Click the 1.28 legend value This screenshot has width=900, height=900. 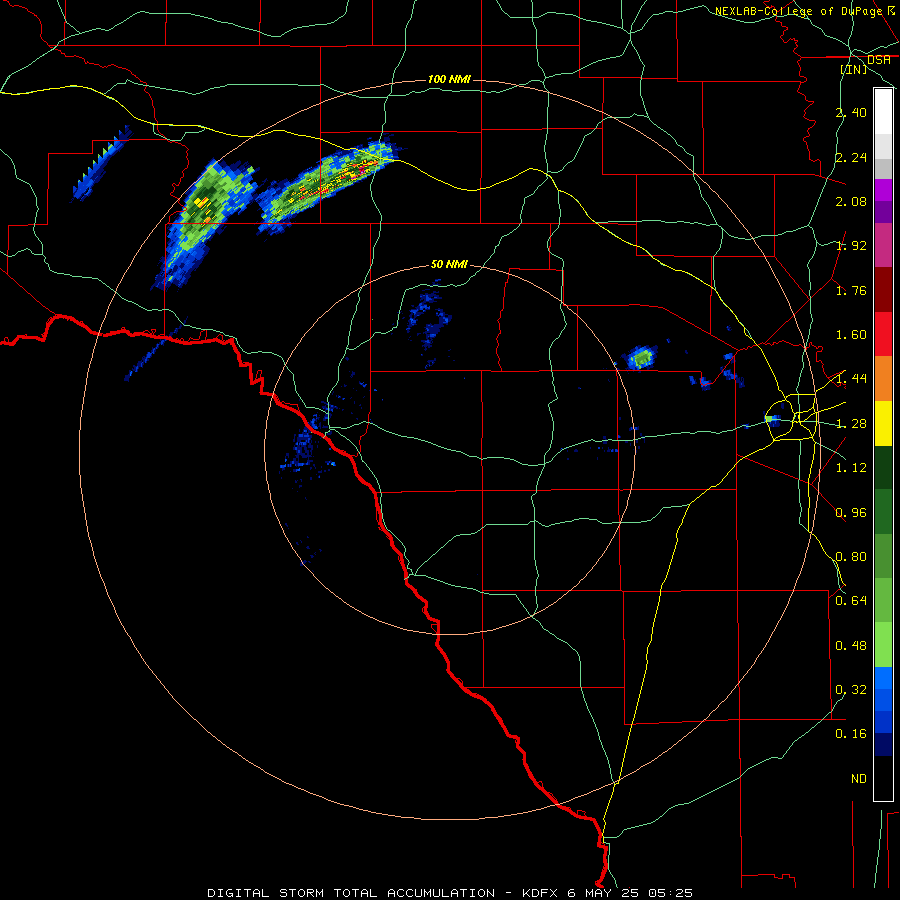851,424
